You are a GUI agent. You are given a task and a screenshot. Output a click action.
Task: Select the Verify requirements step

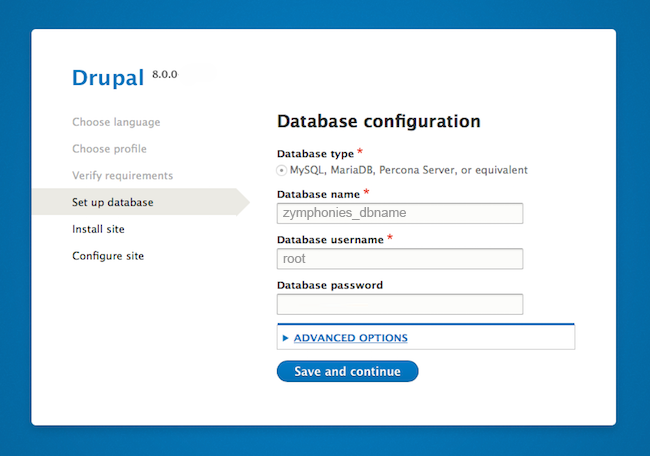[123, 175]
